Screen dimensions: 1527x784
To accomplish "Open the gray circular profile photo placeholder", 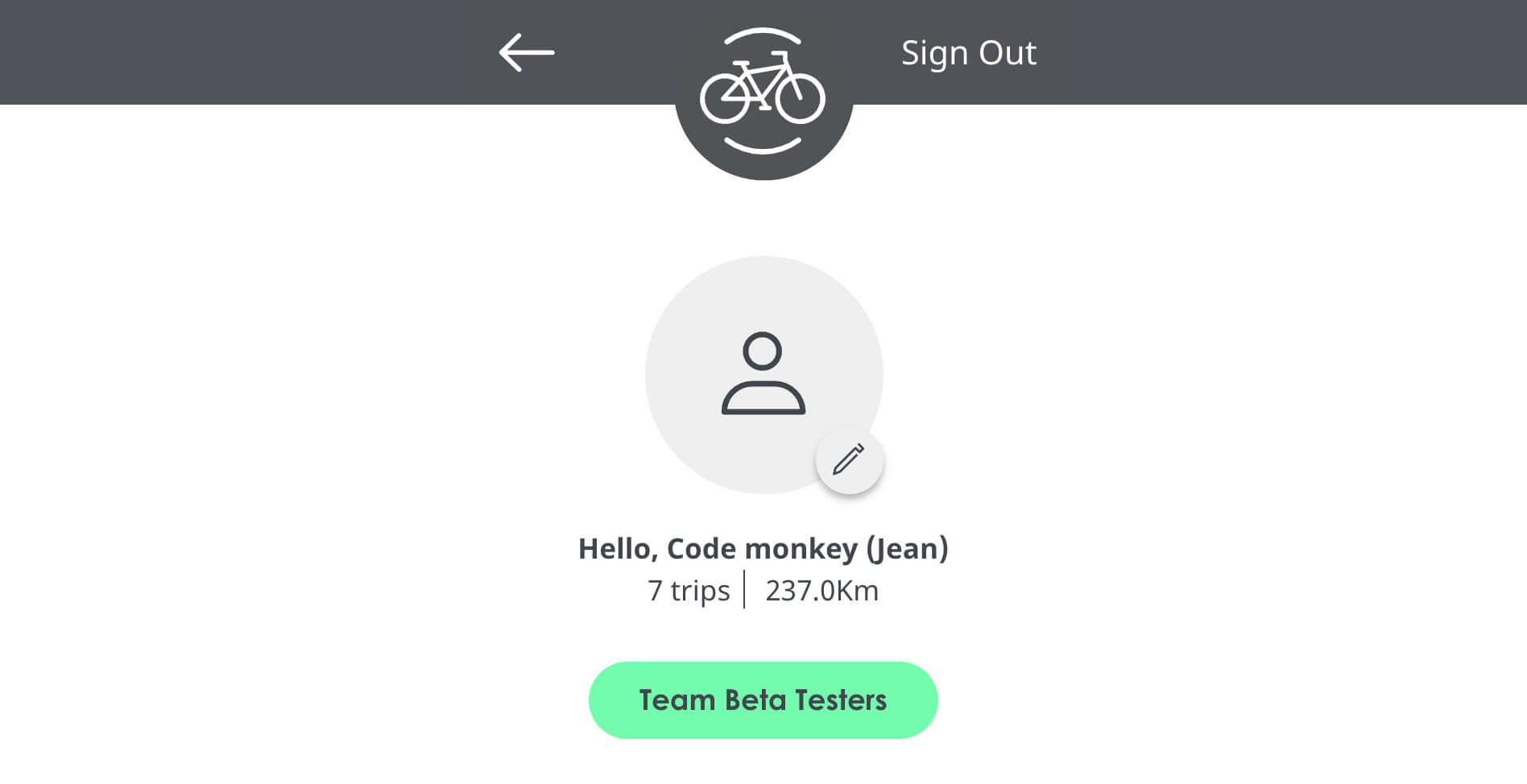I will click(x=763, y=375).
